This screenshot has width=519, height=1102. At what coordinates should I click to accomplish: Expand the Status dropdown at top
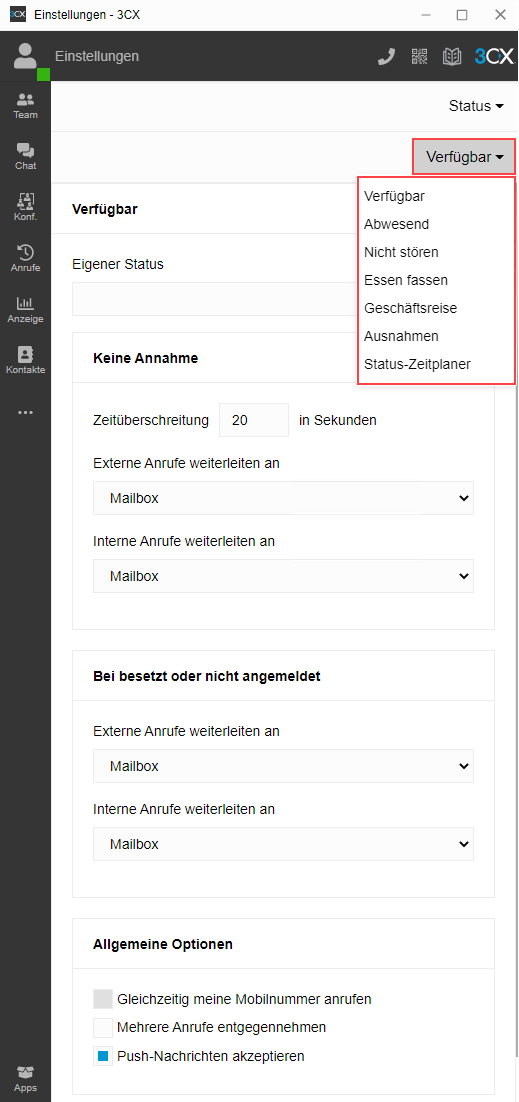476,106
